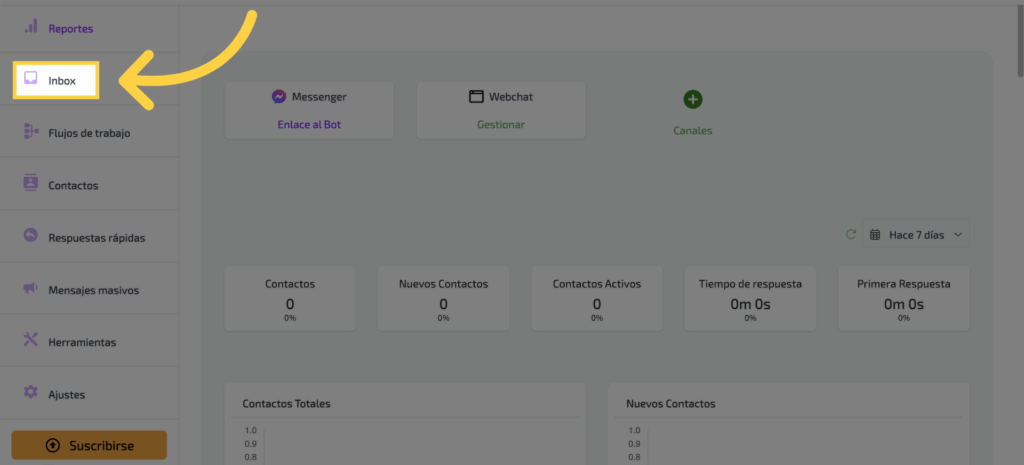
Task: Refresh stats with the green reload icon
Action: tap(851, 235)
